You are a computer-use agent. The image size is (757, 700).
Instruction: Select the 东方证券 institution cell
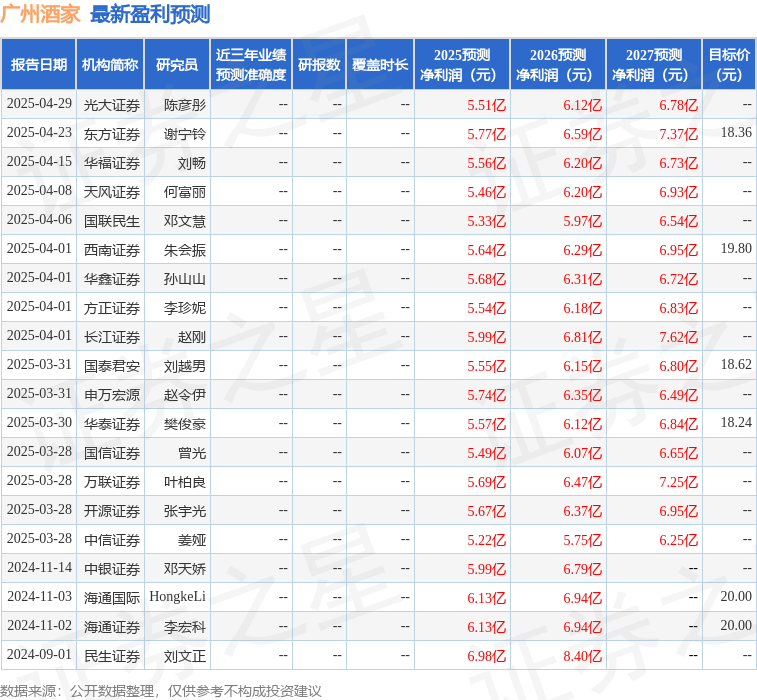pyautogui.click(x=112, y=134)
